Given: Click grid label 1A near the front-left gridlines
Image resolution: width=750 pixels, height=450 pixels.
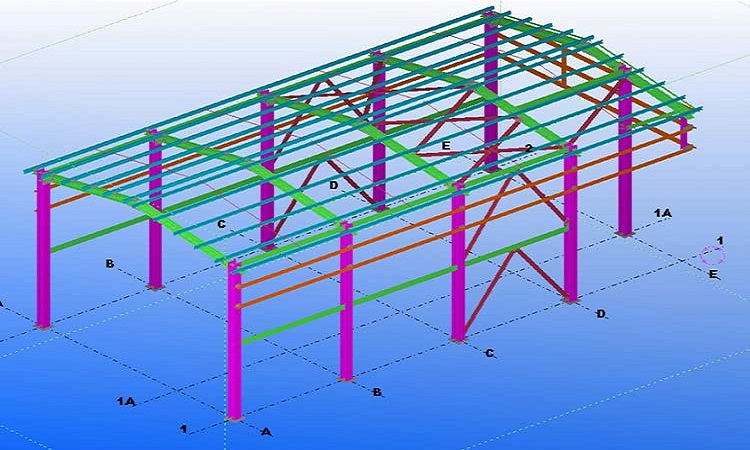Looking at the screenshot, I should [126, 400].
